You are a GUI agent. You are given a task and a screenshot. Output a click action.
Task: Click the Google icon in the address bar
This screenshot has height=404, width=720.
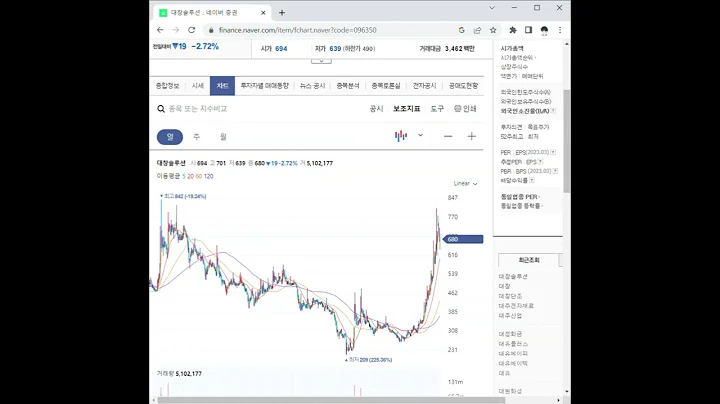click(x=461, y=30)
